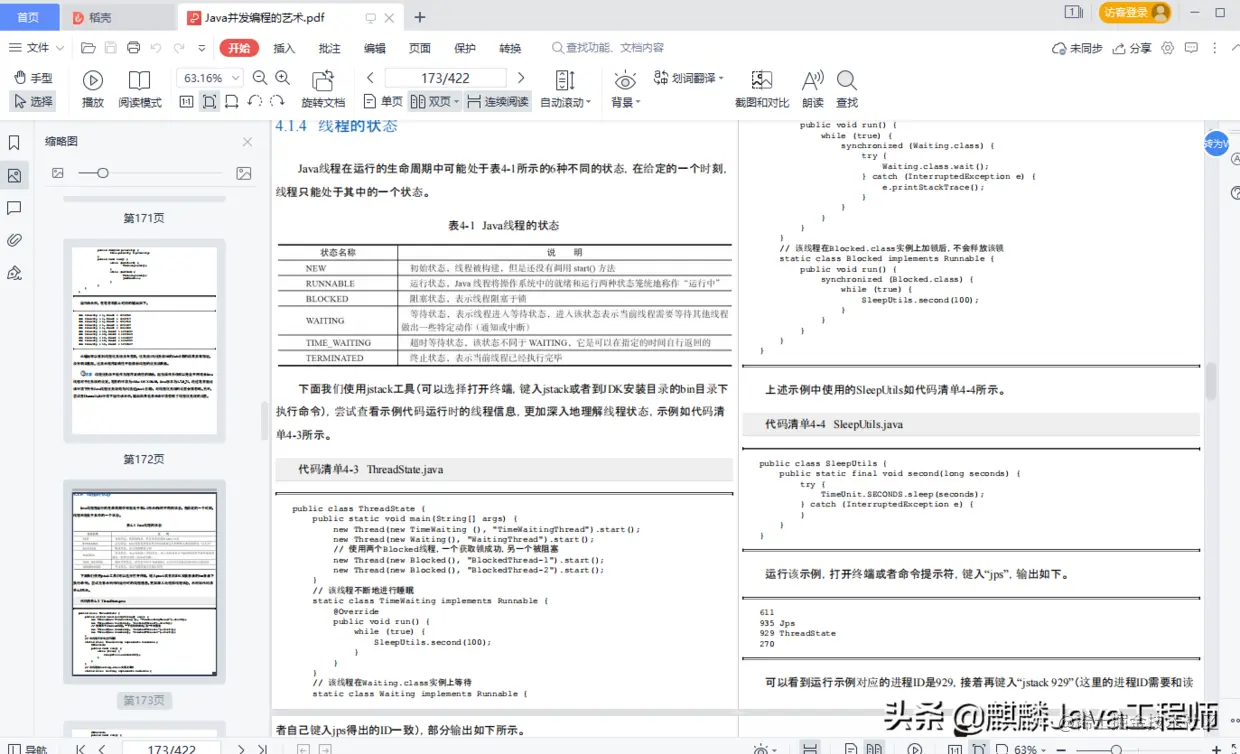The image size is (1240, 754).
Task: Click print icon in quick toolbar
Action: [132, 48]
